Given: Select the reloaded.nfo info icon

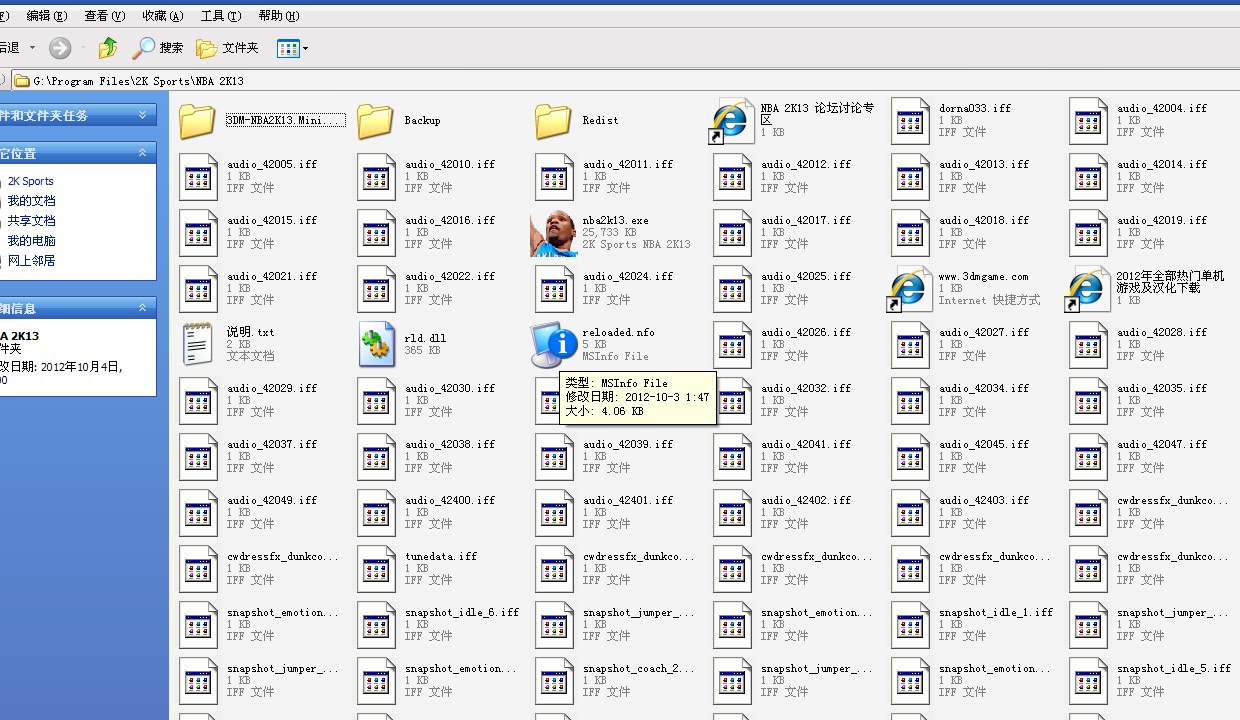Looking at the screenshot, I should tap(554, 345).
